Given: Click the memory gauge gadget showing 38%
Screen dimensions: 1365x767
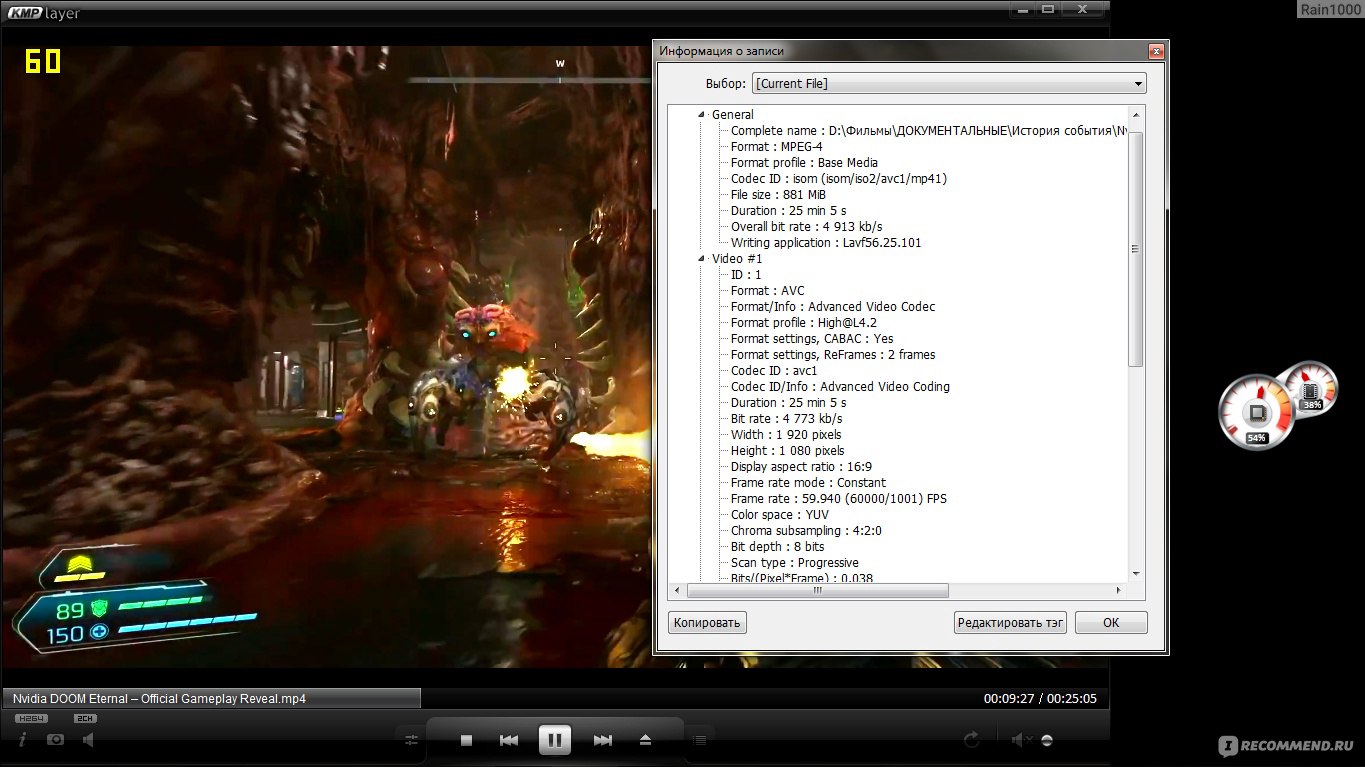Looking at the screenshot, I should pyautogui.click(x=1312, y=389).
